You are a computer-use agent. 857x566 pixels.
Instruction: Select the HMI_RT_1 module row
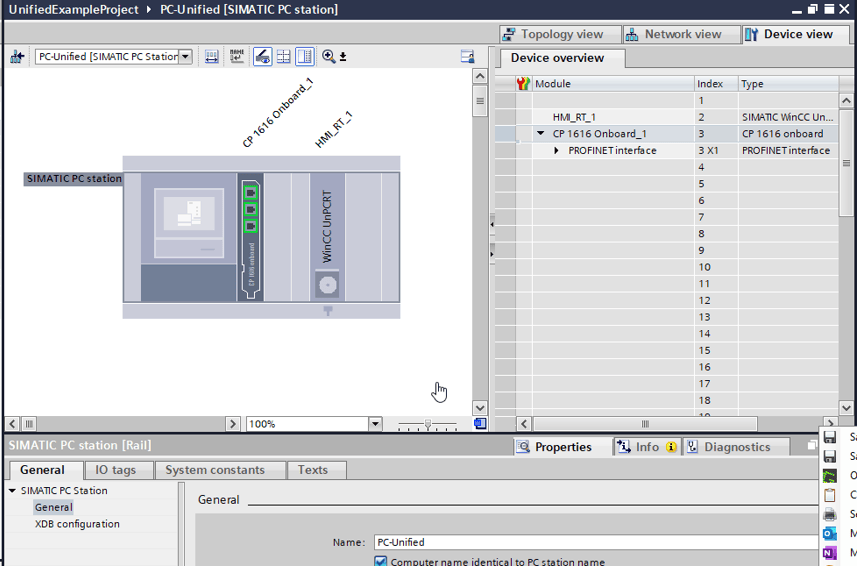[666, 117]
